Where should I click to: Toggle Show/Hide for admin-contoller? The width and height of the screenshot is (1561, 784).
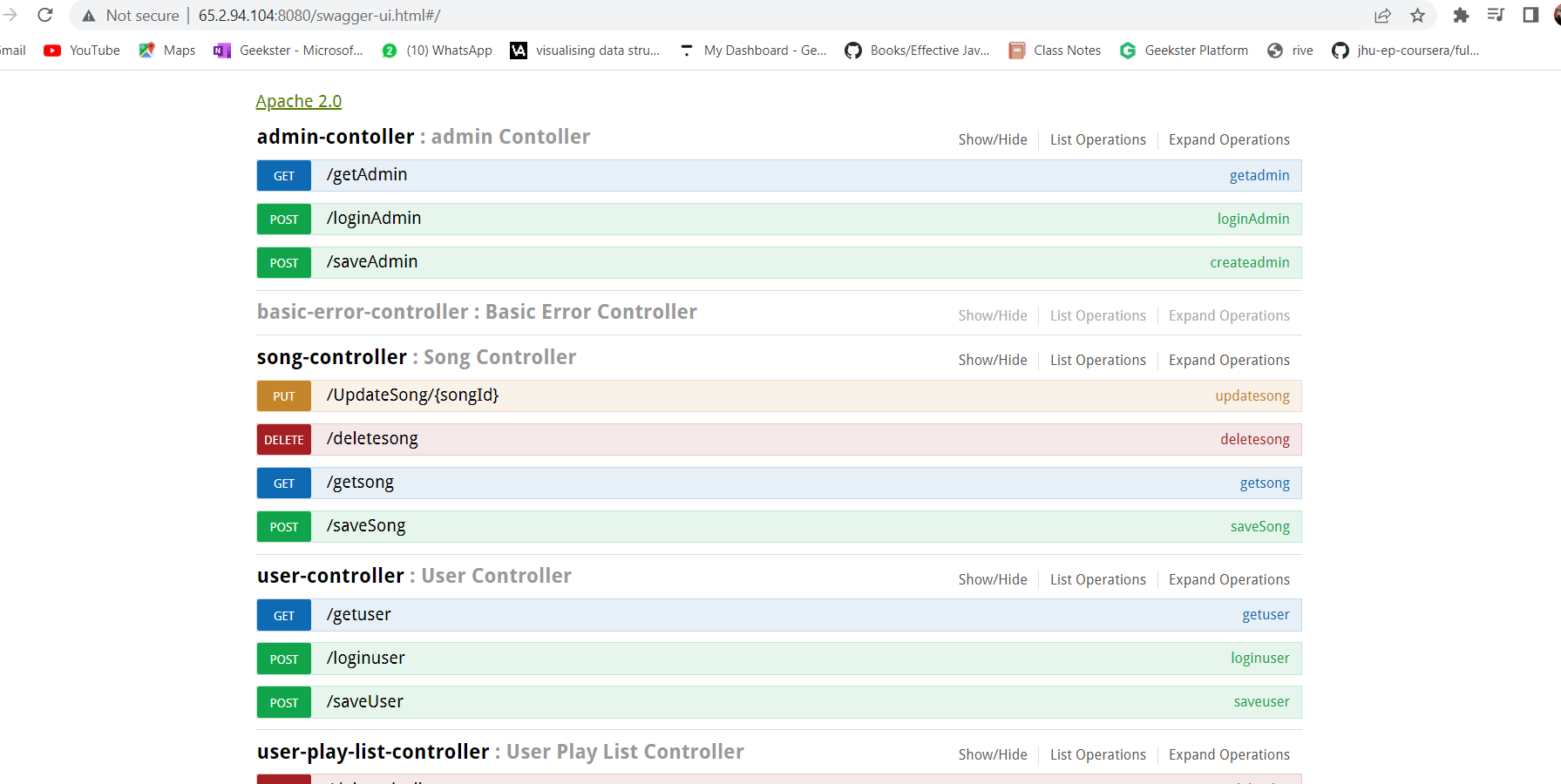993,139
